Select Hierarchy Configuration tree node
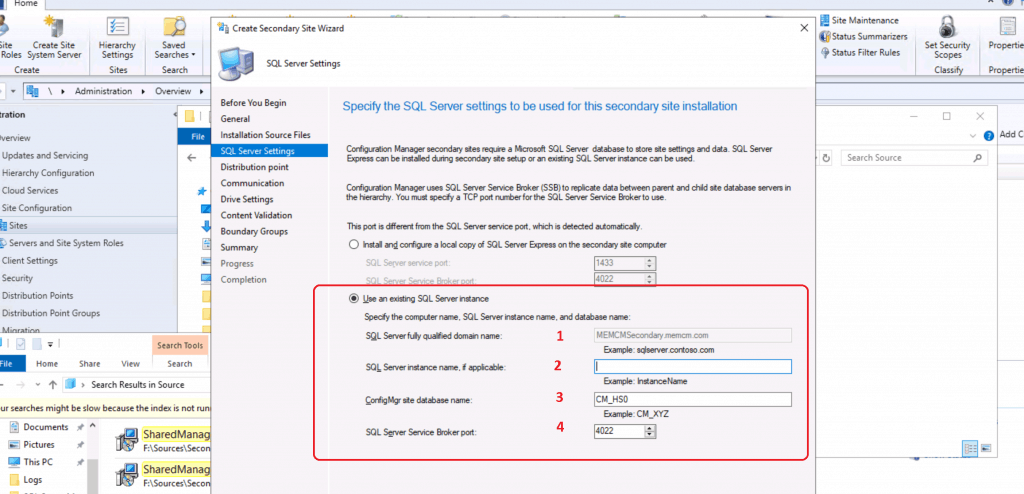 pos(48,173)
